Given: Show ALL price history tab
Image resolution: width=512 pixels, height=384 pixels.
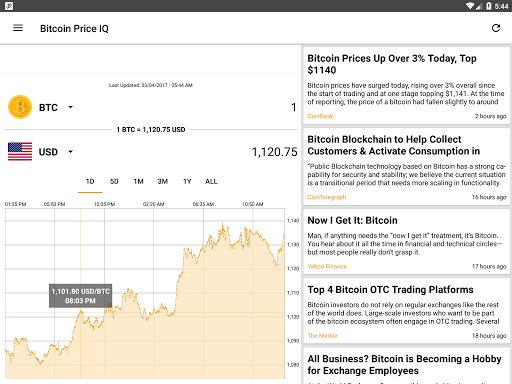Looking at the screenshot, I should (211, 182).
